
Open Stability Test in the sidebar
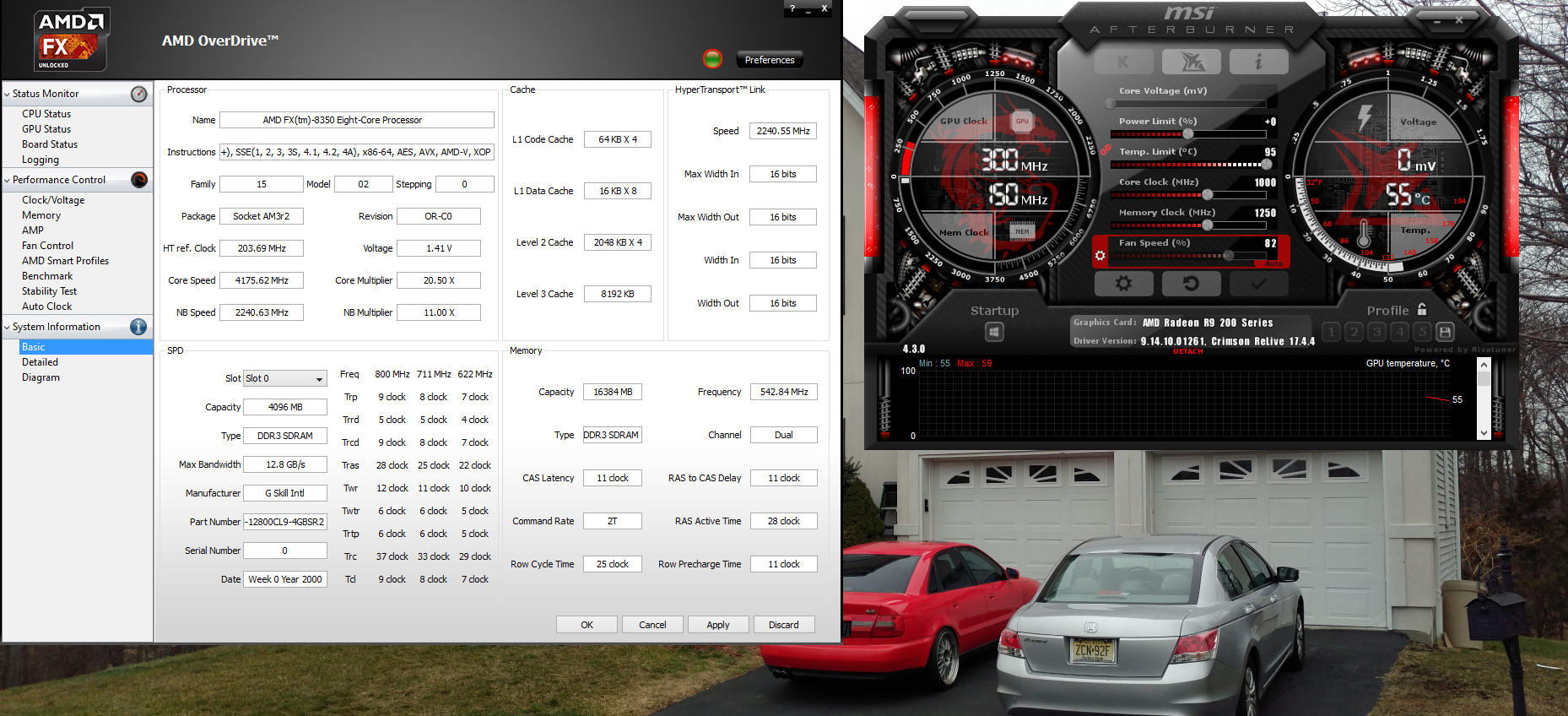pos(49,291)
